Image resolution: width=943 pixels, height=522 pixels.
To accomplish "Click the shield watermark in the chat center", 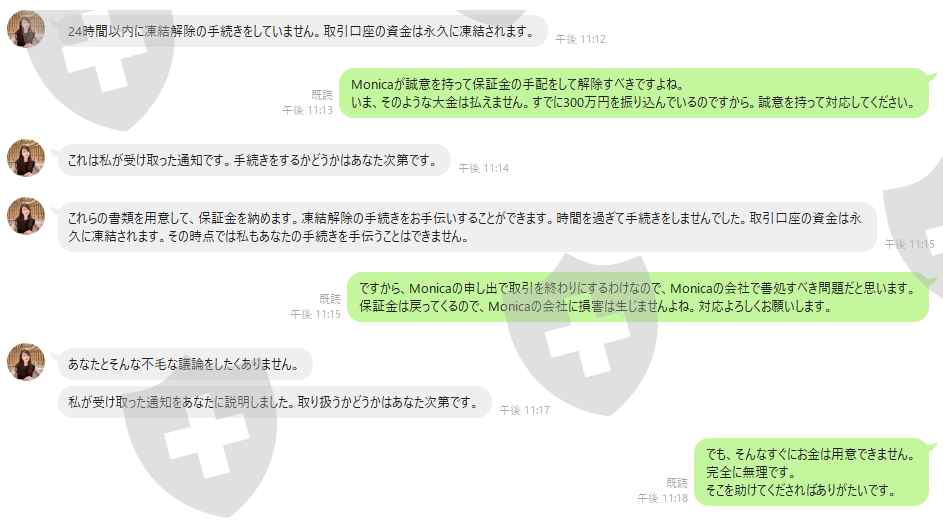I will (x=580, y=334).
